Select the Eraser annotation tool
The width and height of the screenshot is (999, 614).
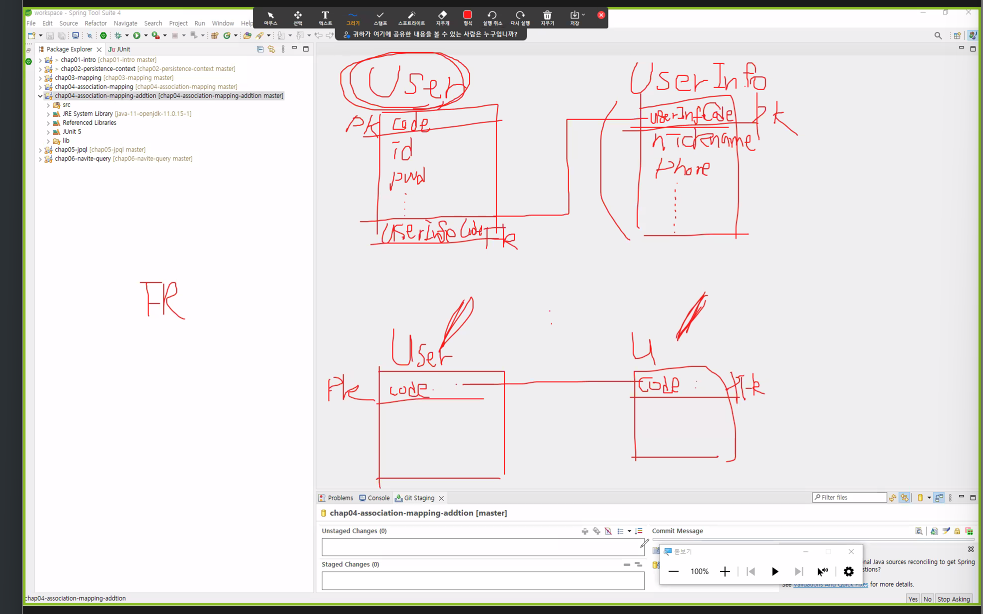coord(442,18)
